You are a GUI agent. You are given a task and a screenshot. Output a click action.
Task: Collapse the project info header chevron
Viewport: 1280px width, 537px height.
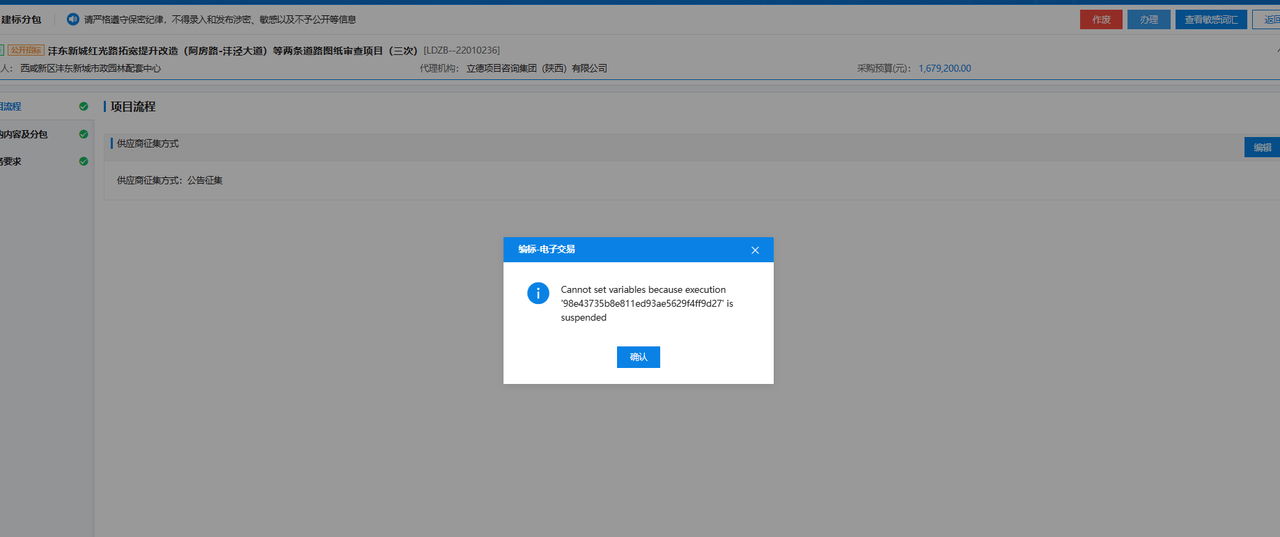tap(1276, 50)
